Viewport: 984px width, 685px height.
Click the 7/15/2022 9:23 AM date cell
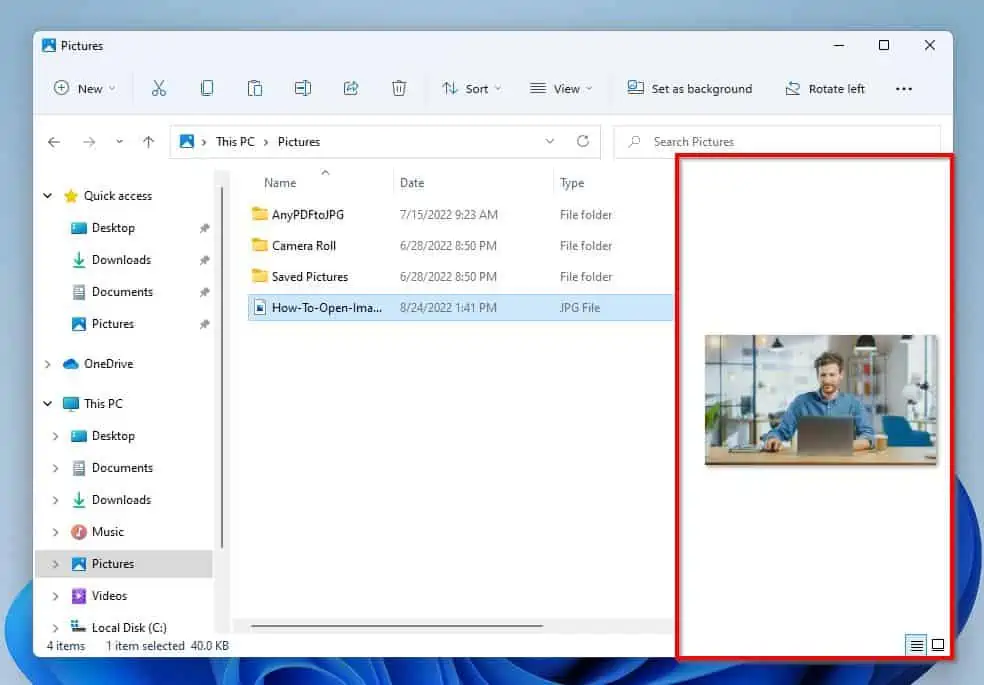[x=449, y=215]
